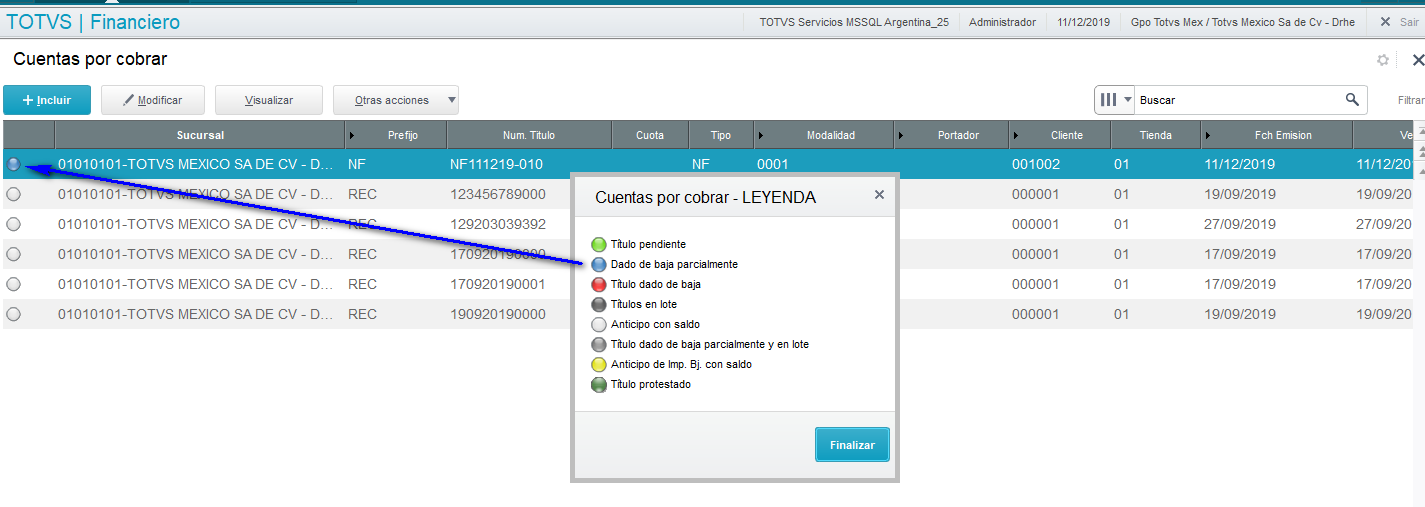Select title number 123456789000
Image resolution: width=1425 pixels, height=507 pixels.
[498, 194]
